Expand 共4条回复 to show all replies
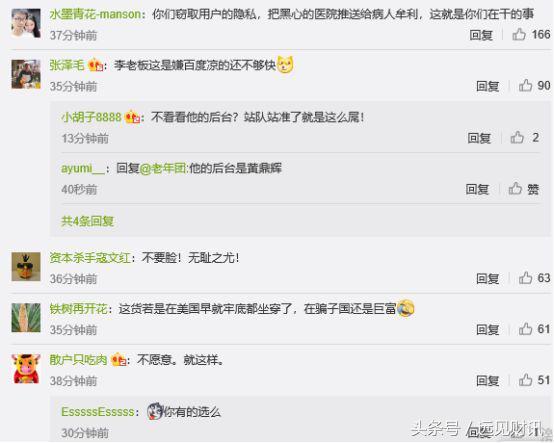This screenshot has width=554, height=443. click(x=87, y=221)
